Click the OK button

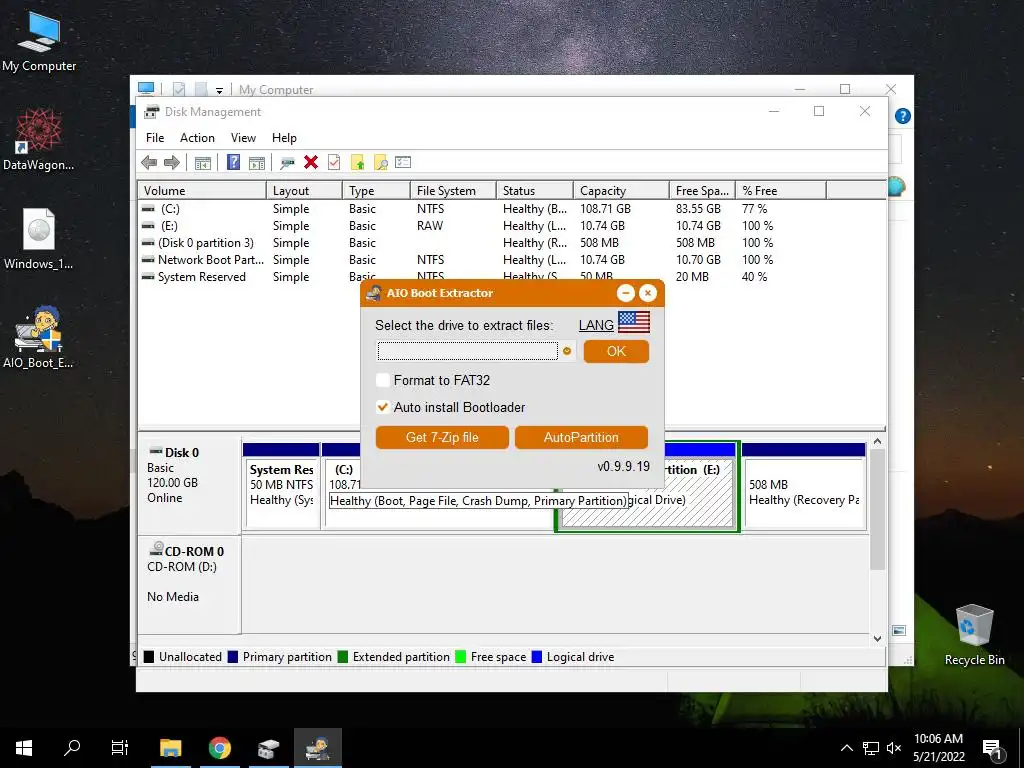616,351
